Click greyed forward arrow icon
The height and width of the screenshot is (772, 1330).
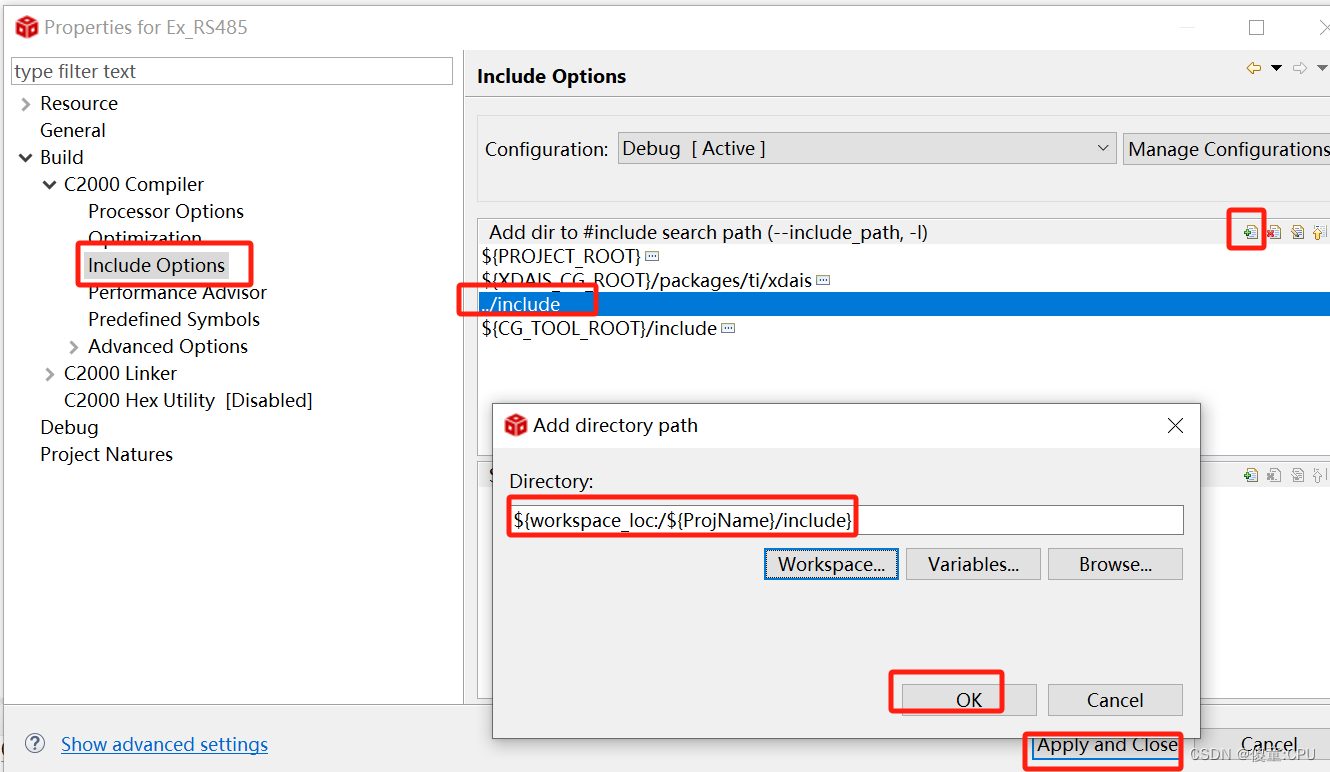(1300, 68)
